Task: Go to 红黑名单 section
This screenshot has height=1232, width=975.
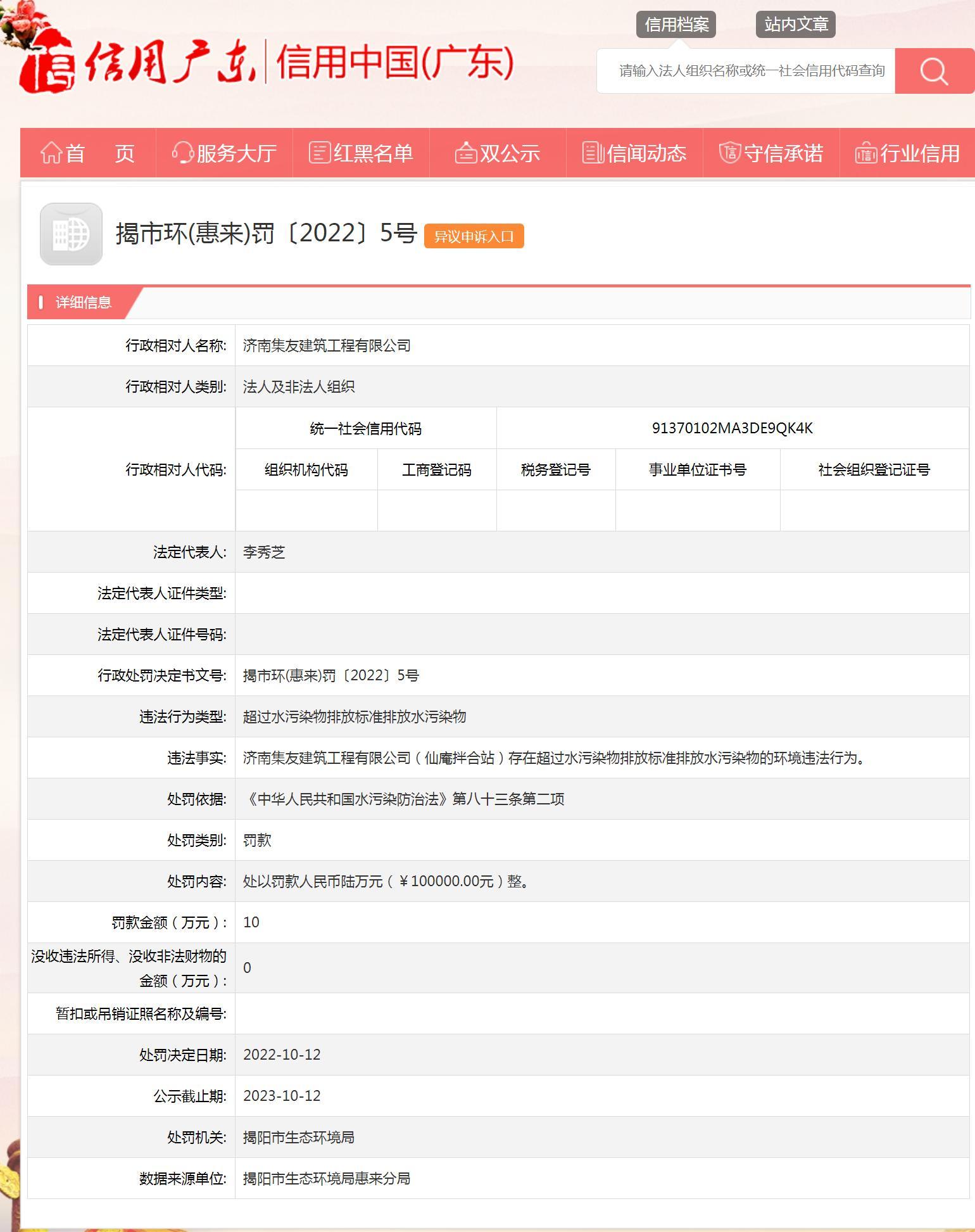Action: [362, 153]
